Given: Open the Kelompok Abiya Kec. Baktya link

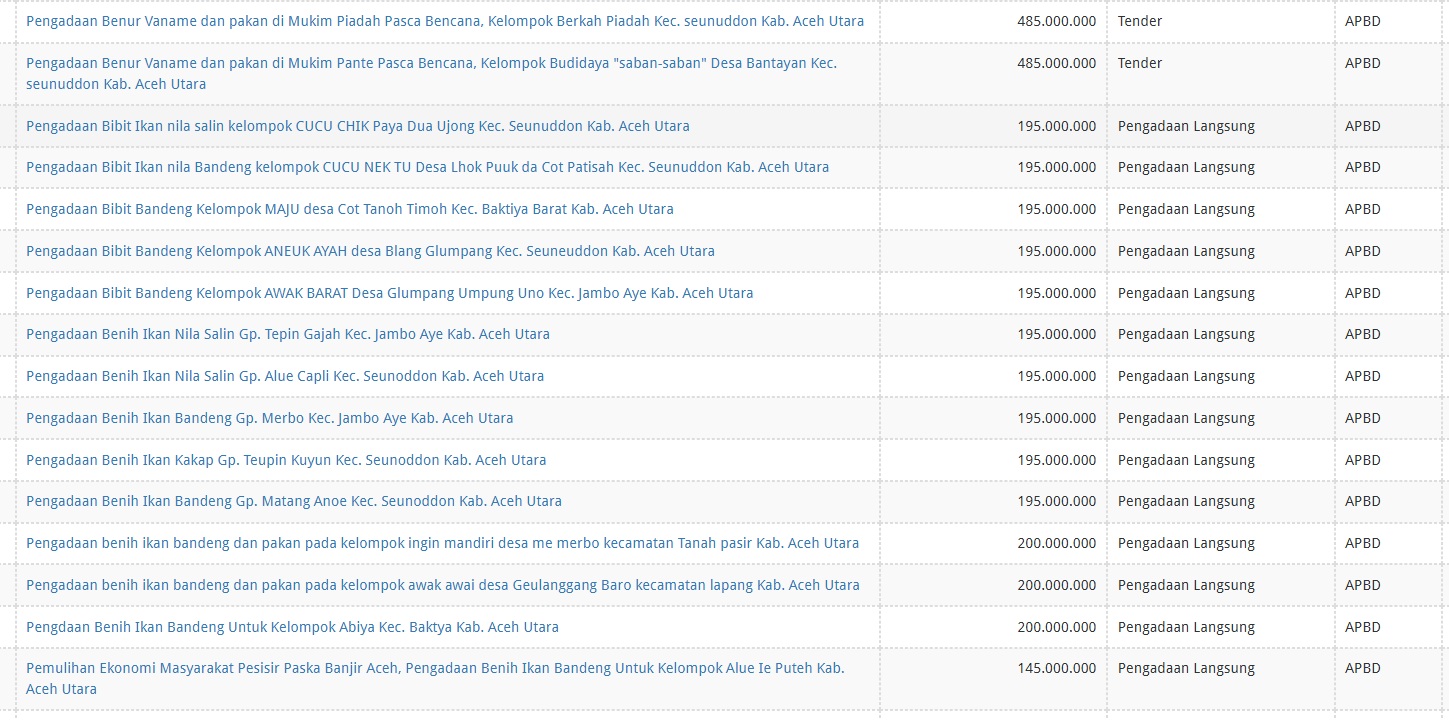Looking at the screenshot, I should (292, 627).
